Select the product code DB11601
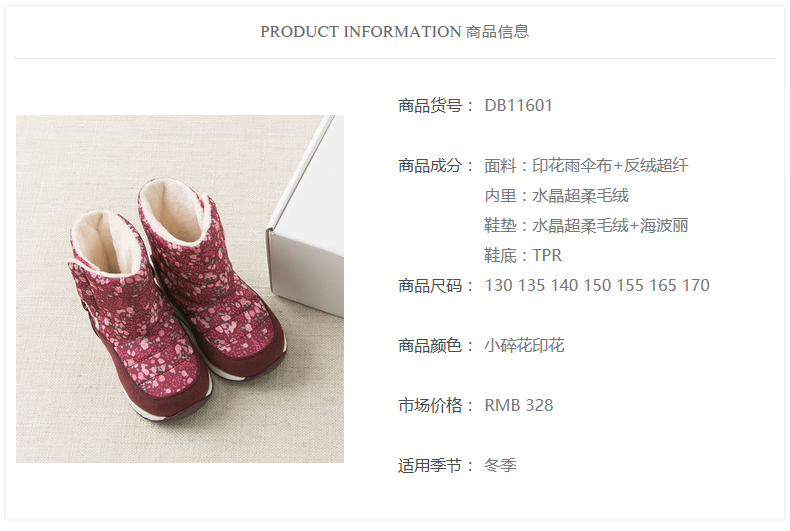 [518, 105]
